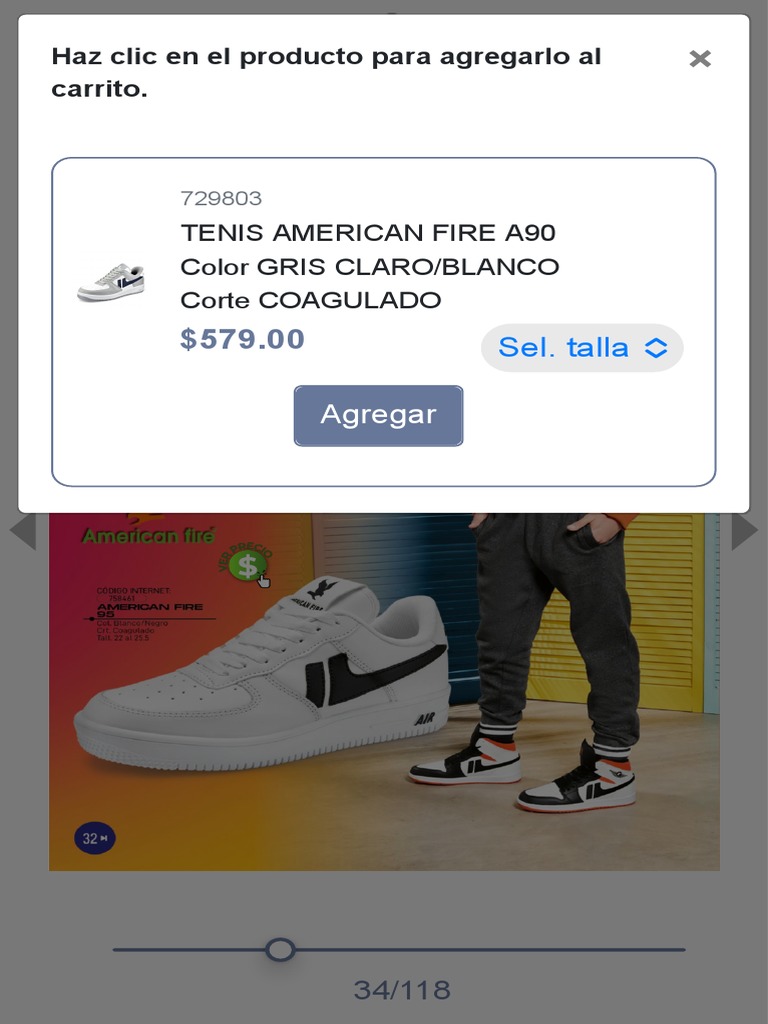
Task: Click the catalog page slider handle
Action: click(x=280, y=949)
